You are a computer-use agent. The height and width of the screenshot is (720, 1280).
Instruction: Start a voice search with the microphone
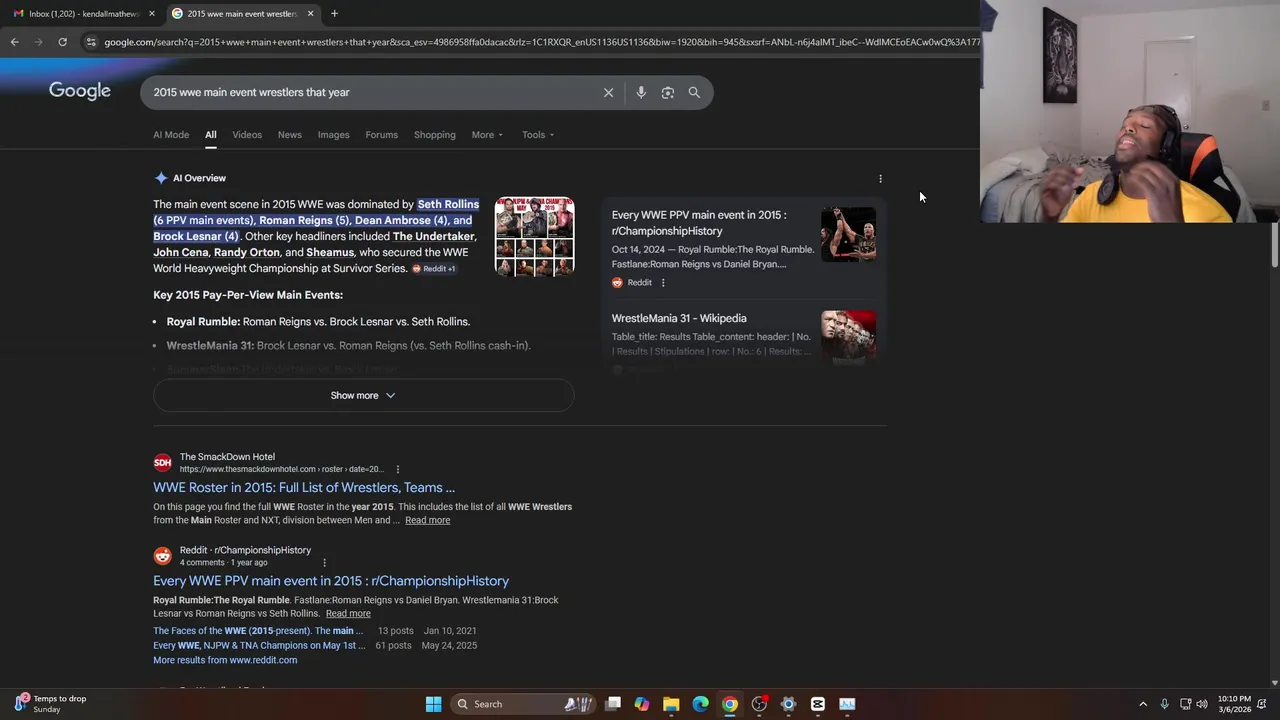641,92
